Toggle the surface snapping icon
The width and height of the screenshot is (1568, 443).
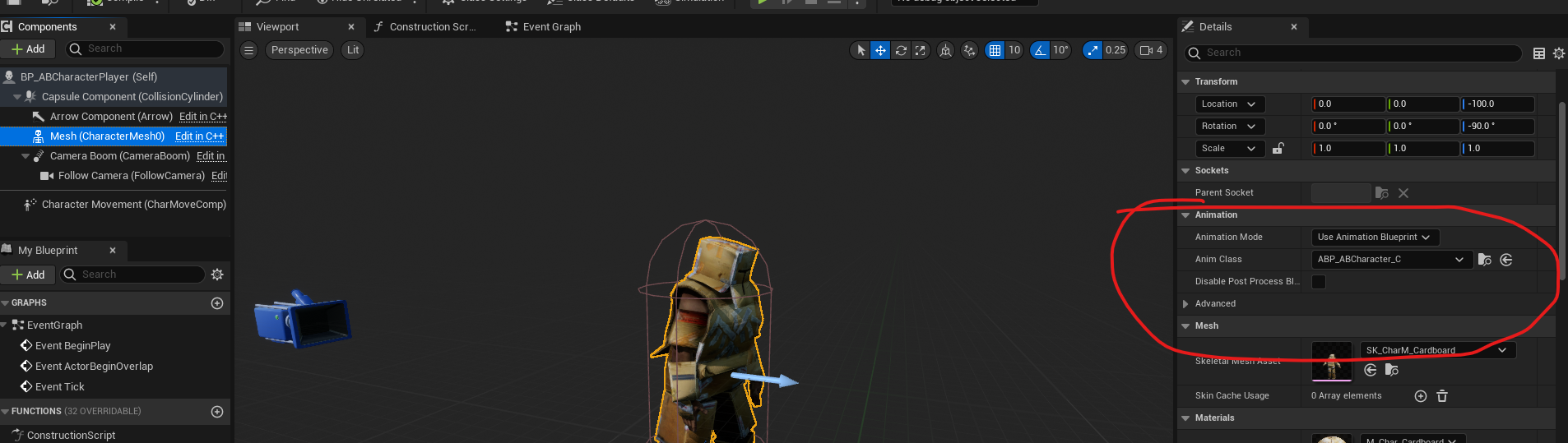click(970, 50)
